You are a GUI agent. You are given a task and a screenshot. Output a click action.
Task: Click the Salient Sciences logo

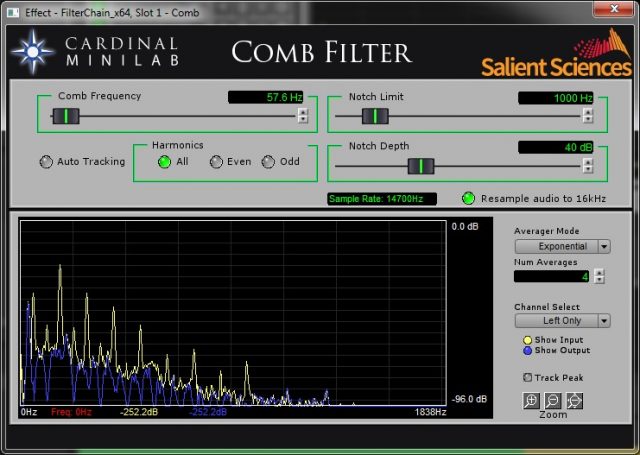(556, 53)
